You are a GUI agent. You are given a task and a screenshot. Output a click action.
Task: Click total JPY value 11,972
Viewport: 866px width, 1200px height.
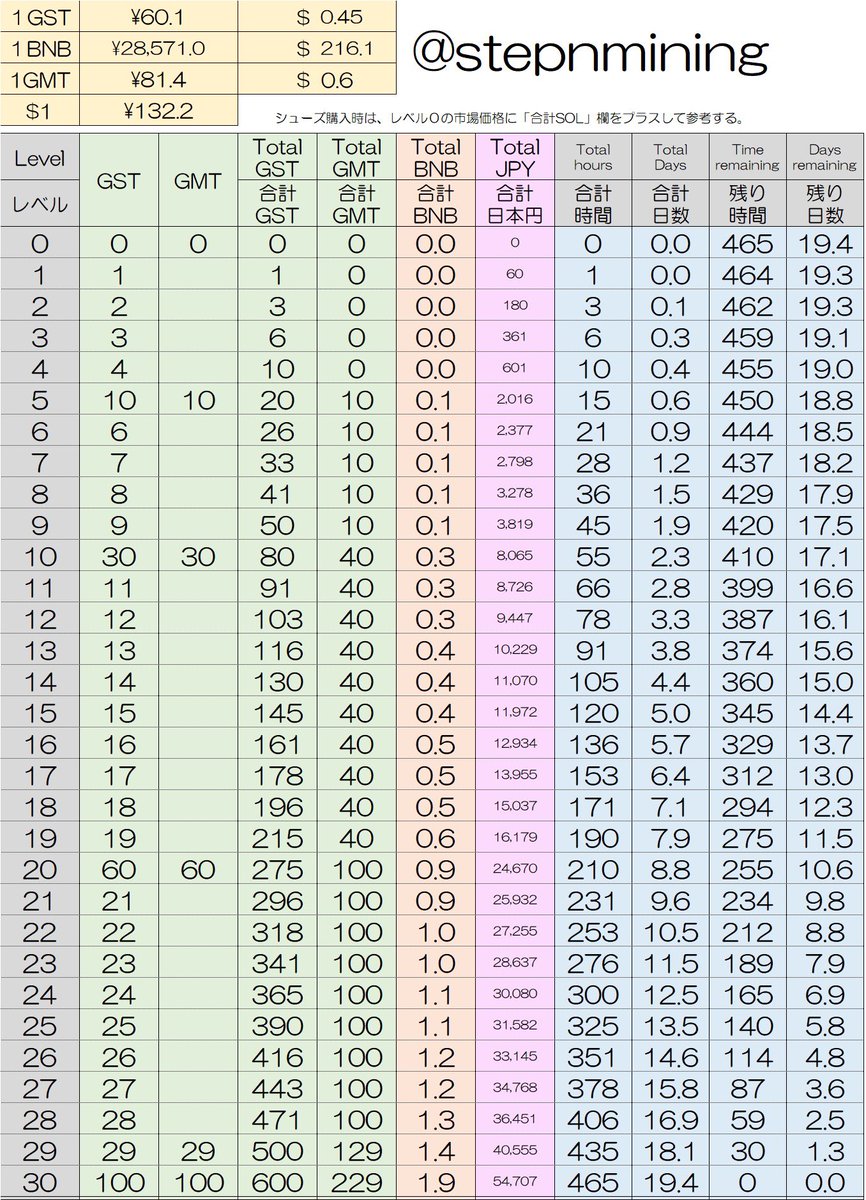tap(515, 713)
